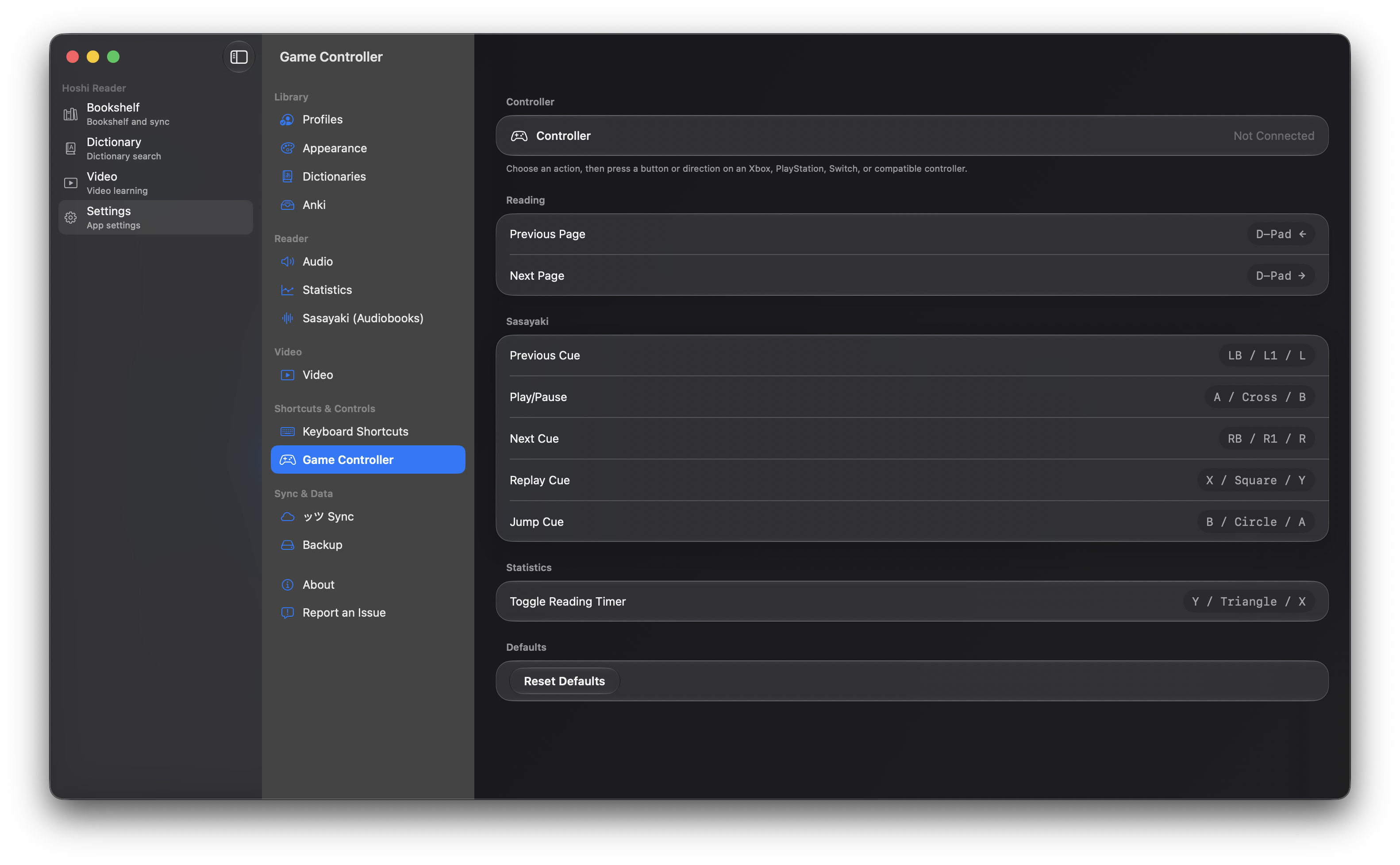Click the Report an Issue bubble icon
Image resolution: width=1400 pixels, height=865 pixels.
click(288, 613)
